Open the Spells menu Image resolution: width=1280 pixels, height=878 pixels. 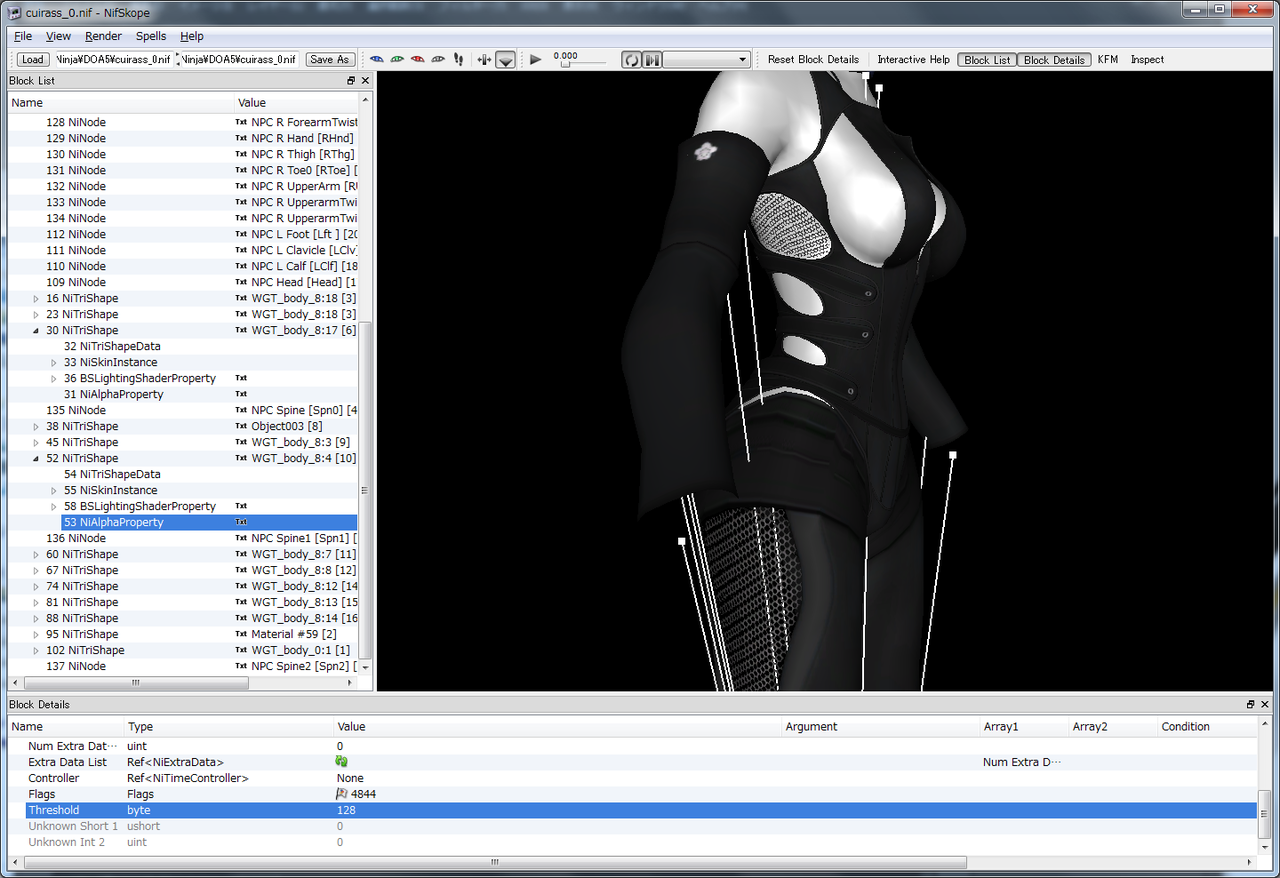[151, 36]
